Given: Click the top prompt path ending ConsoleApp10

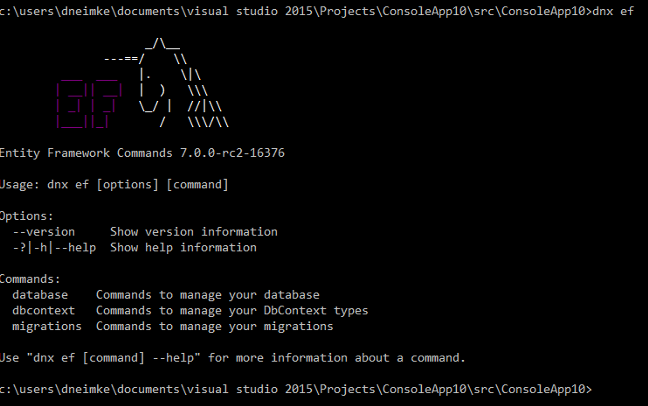Looking at the screenshot, I should (x=296, y=11).
